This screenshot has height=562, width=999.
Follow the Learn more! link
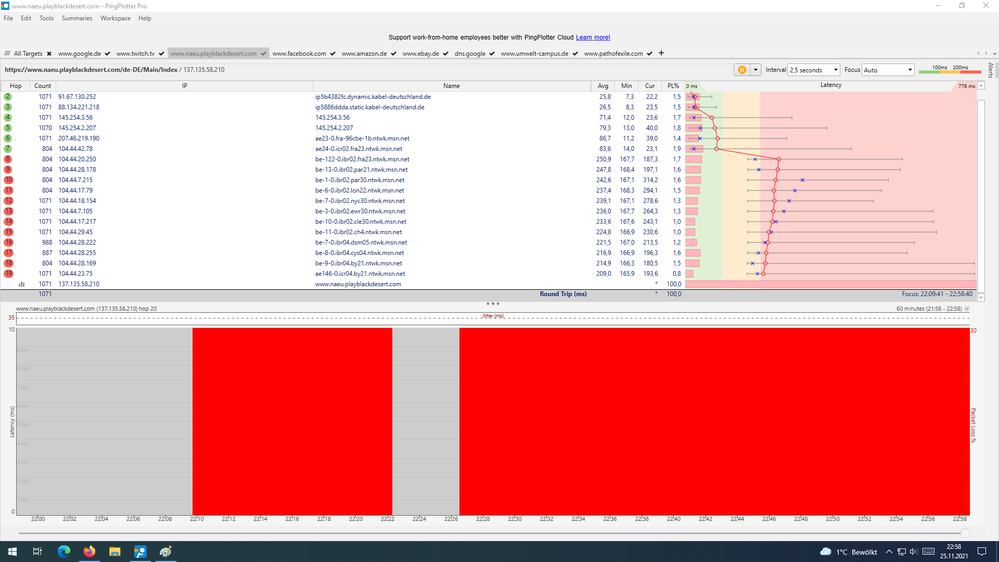tap(593, 38)
